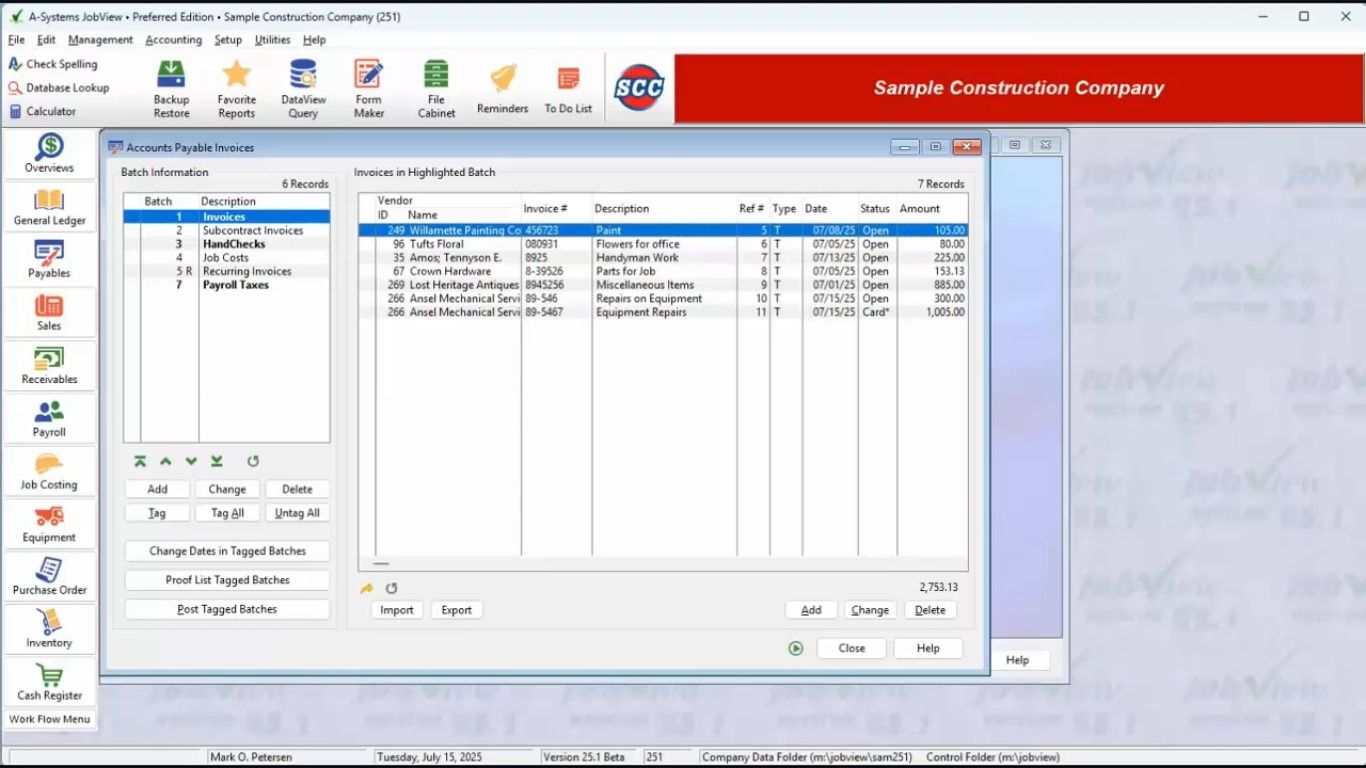Open the Form Maker
The width and height of the screenshot is (1366, 768).
tap(369, 88)
